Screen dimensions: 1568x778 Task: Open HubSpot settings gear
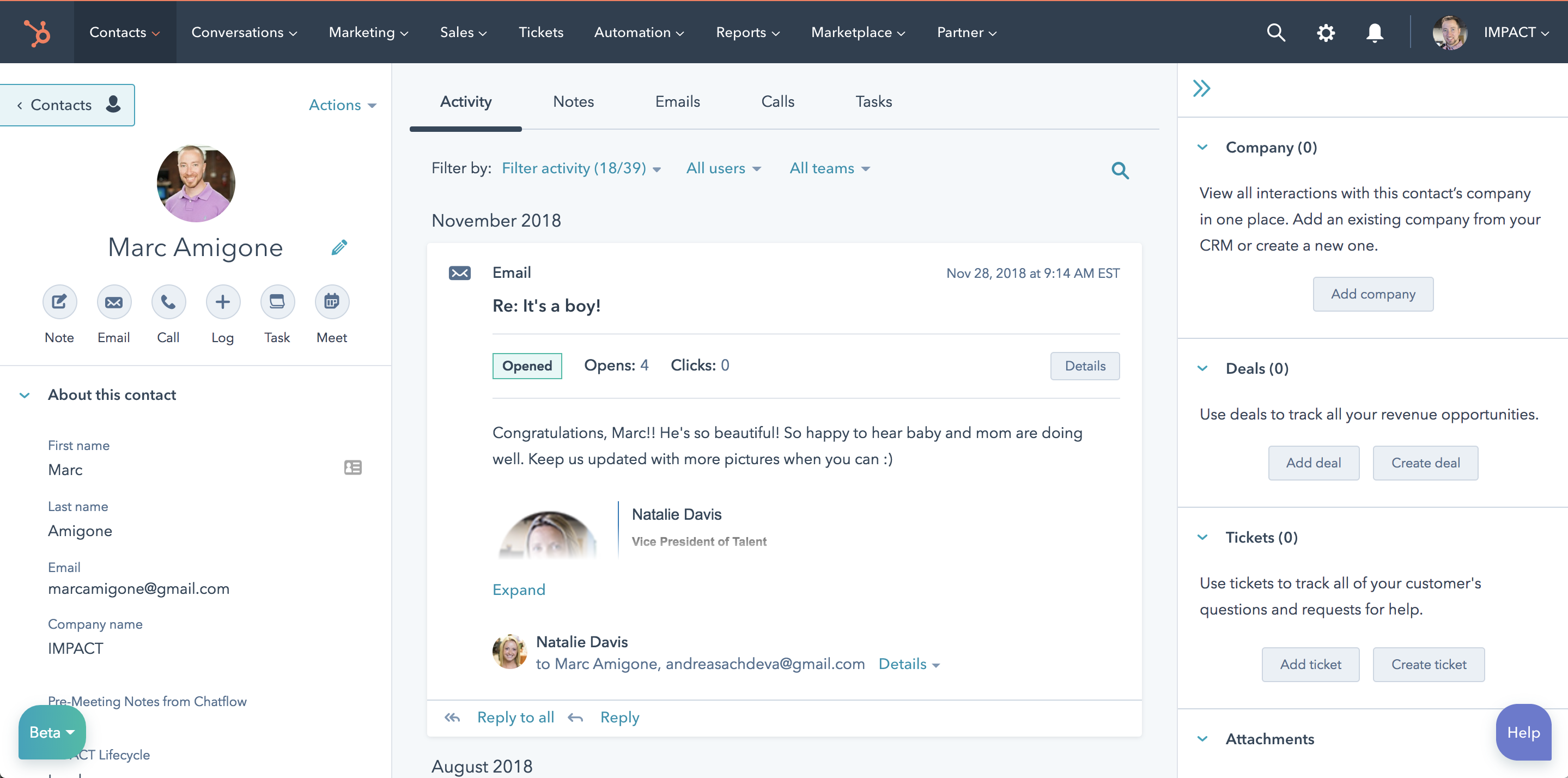(x=1325, y=32)
